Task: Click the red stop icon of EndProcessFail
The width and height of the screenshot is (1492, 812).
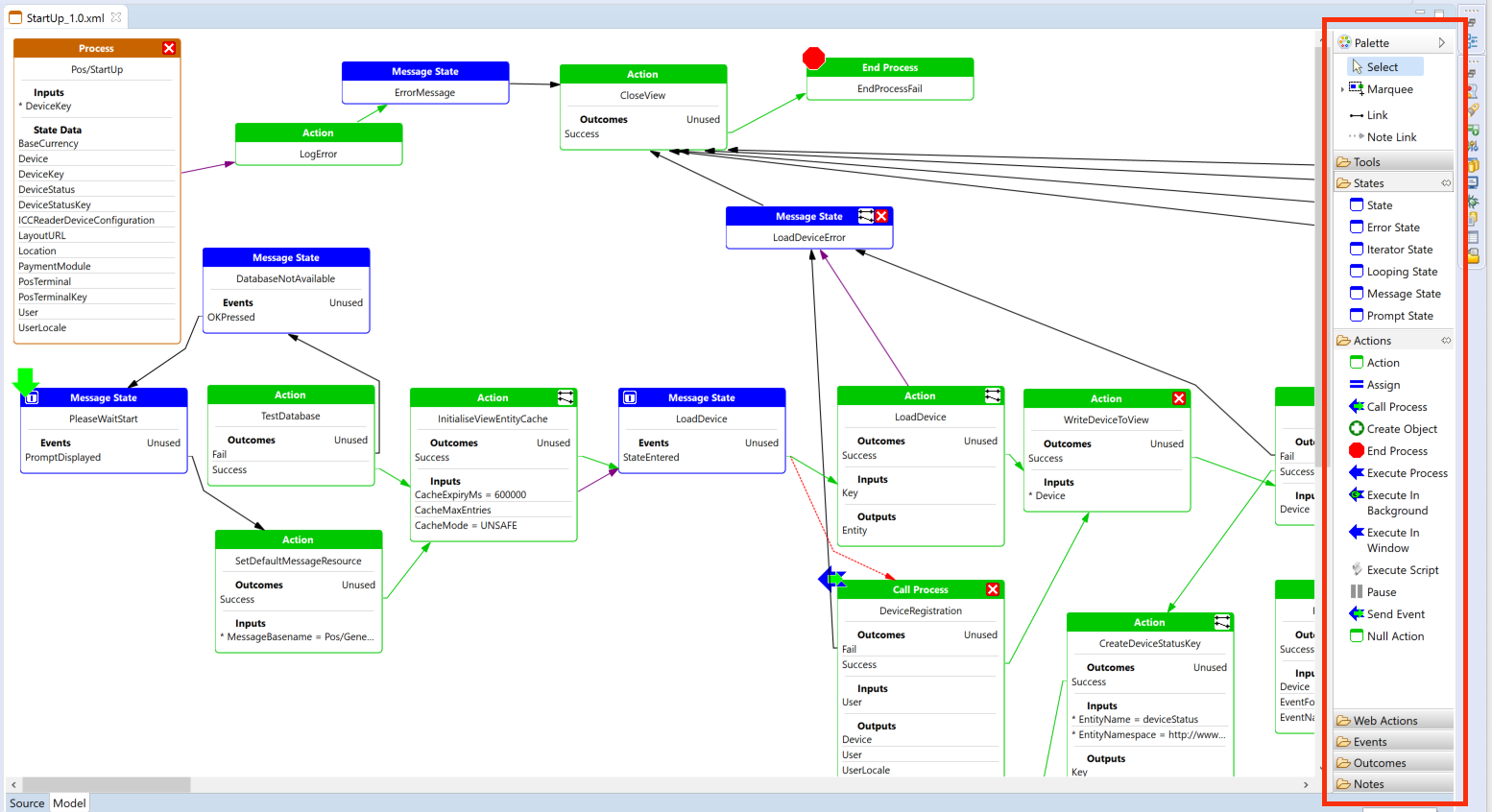Action: click(814, 59)
